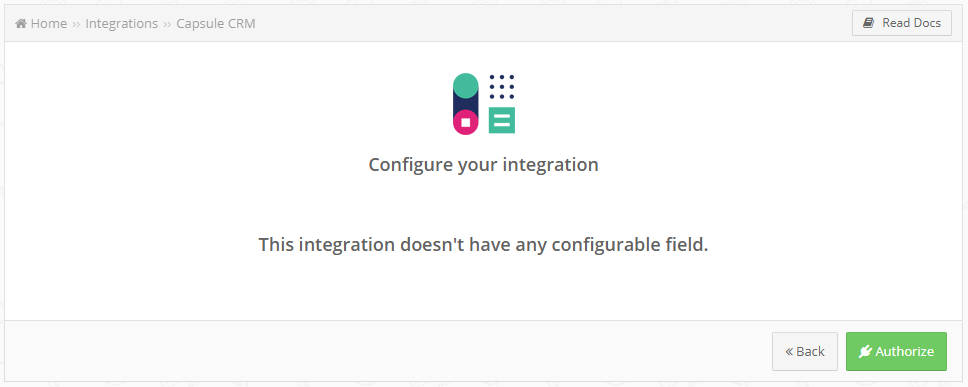Click the pink circle with white square
The width and height of the screenshot is (968, 387).
click(x=465, y=122)
